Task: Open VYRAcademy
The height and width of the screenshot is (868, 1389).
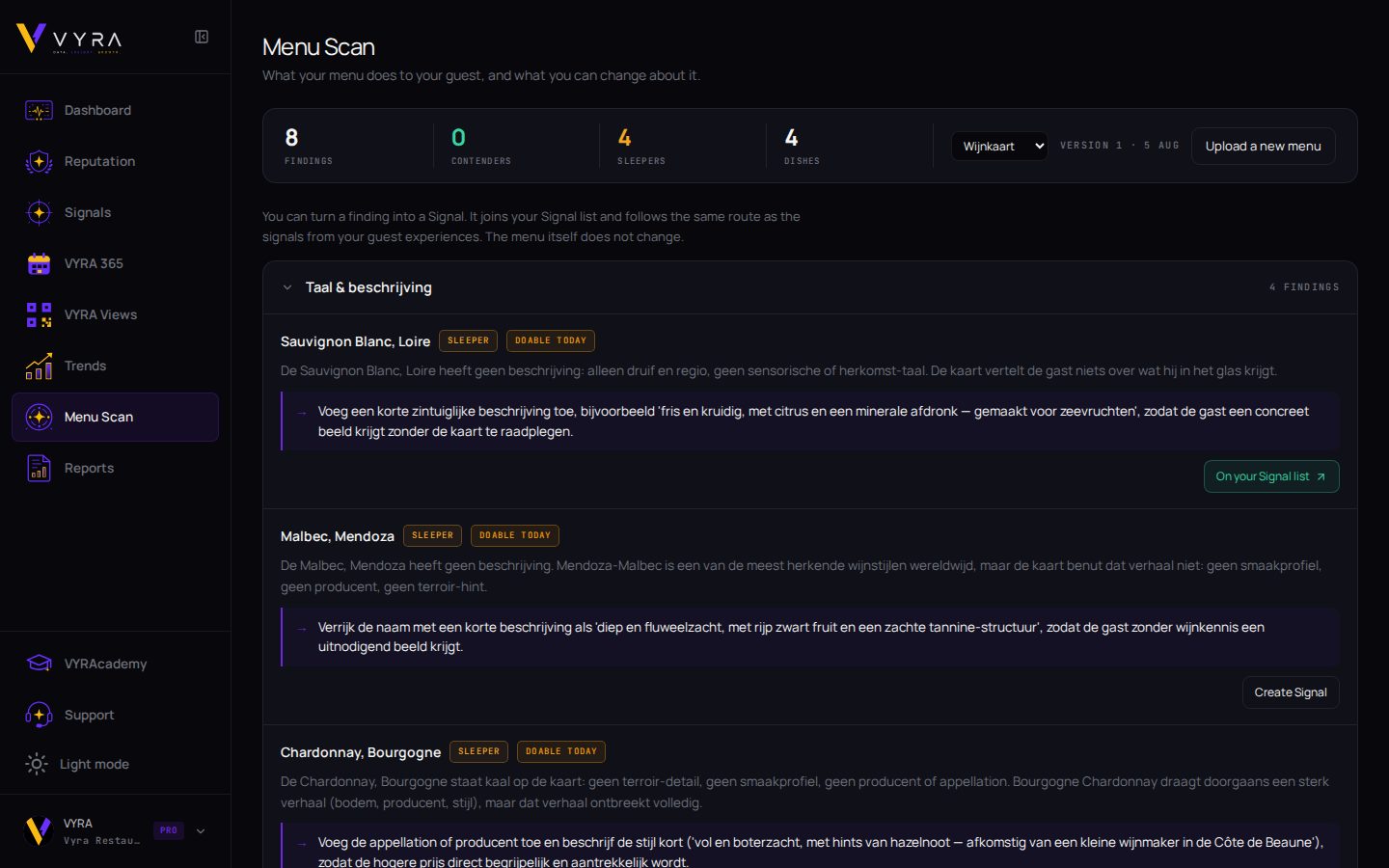Action: (x=115, y=665)
